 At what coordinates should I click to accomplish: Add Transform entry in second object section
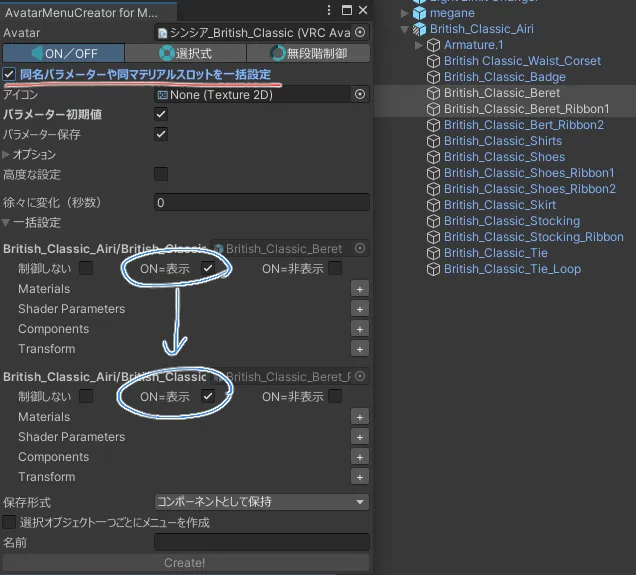tap(360, 477)
